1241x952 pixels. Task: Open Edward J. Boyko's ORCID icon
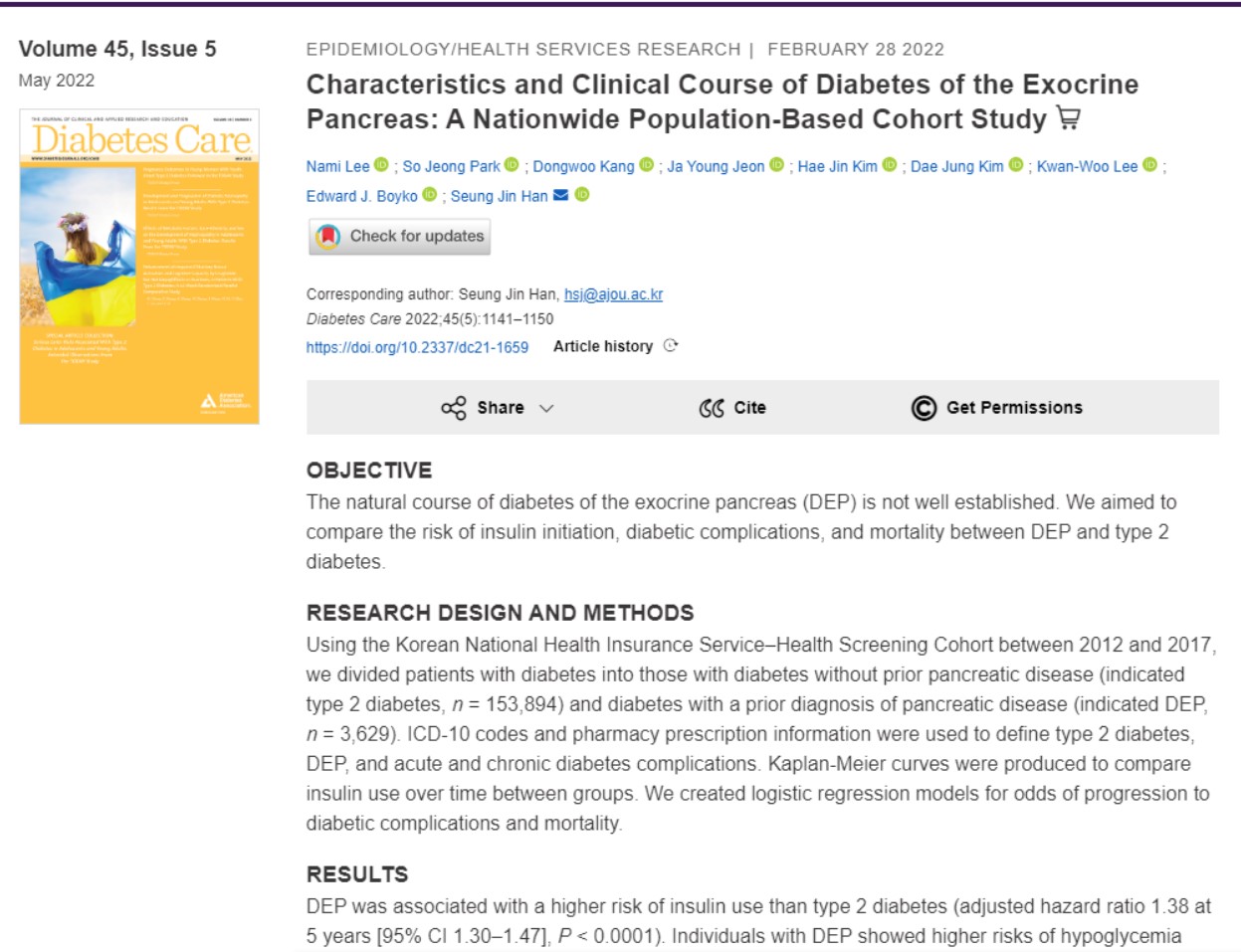(430, 195)
